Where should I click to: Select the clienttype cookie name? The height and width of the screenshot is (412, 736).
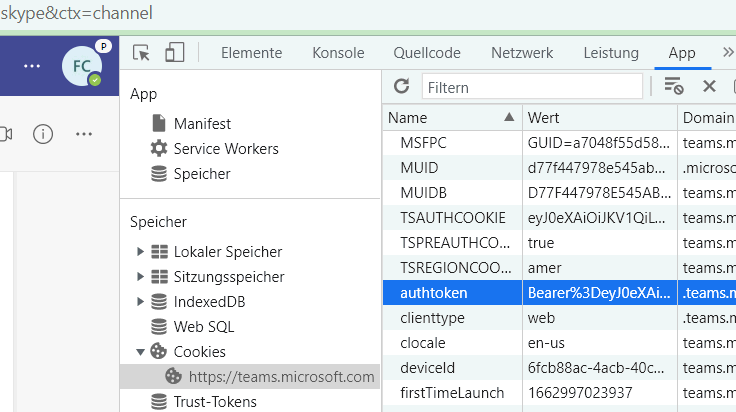[432, 318]
